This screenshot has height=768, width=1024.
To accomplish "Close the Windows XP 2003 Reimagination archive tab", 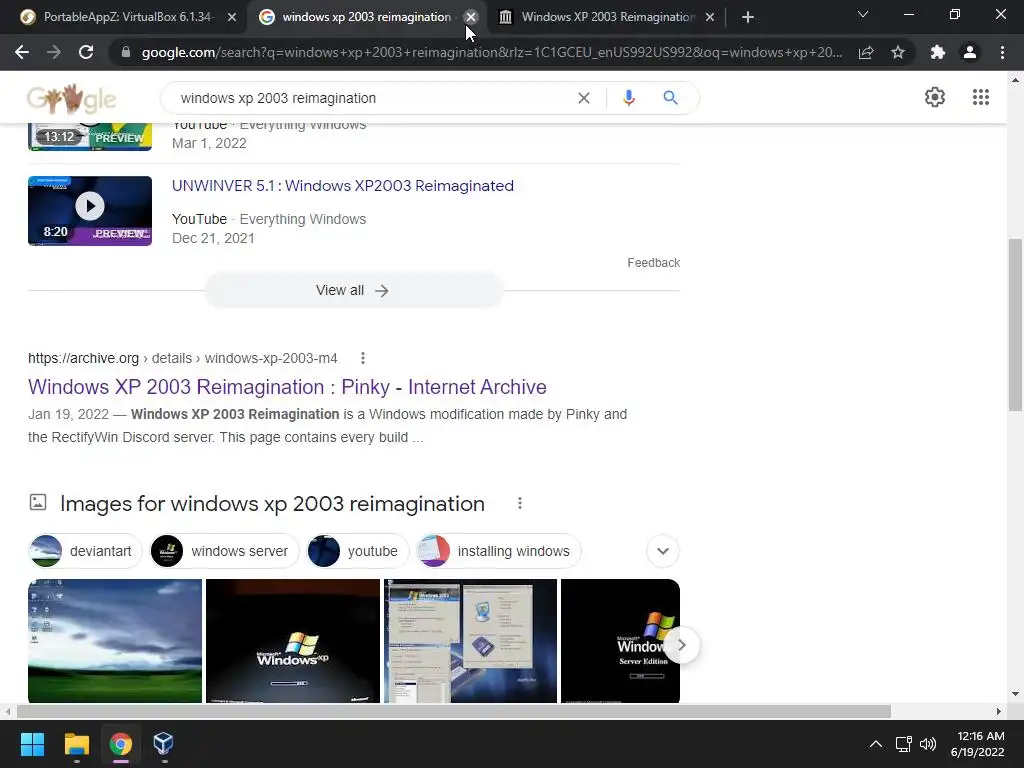I will [710, 17].
